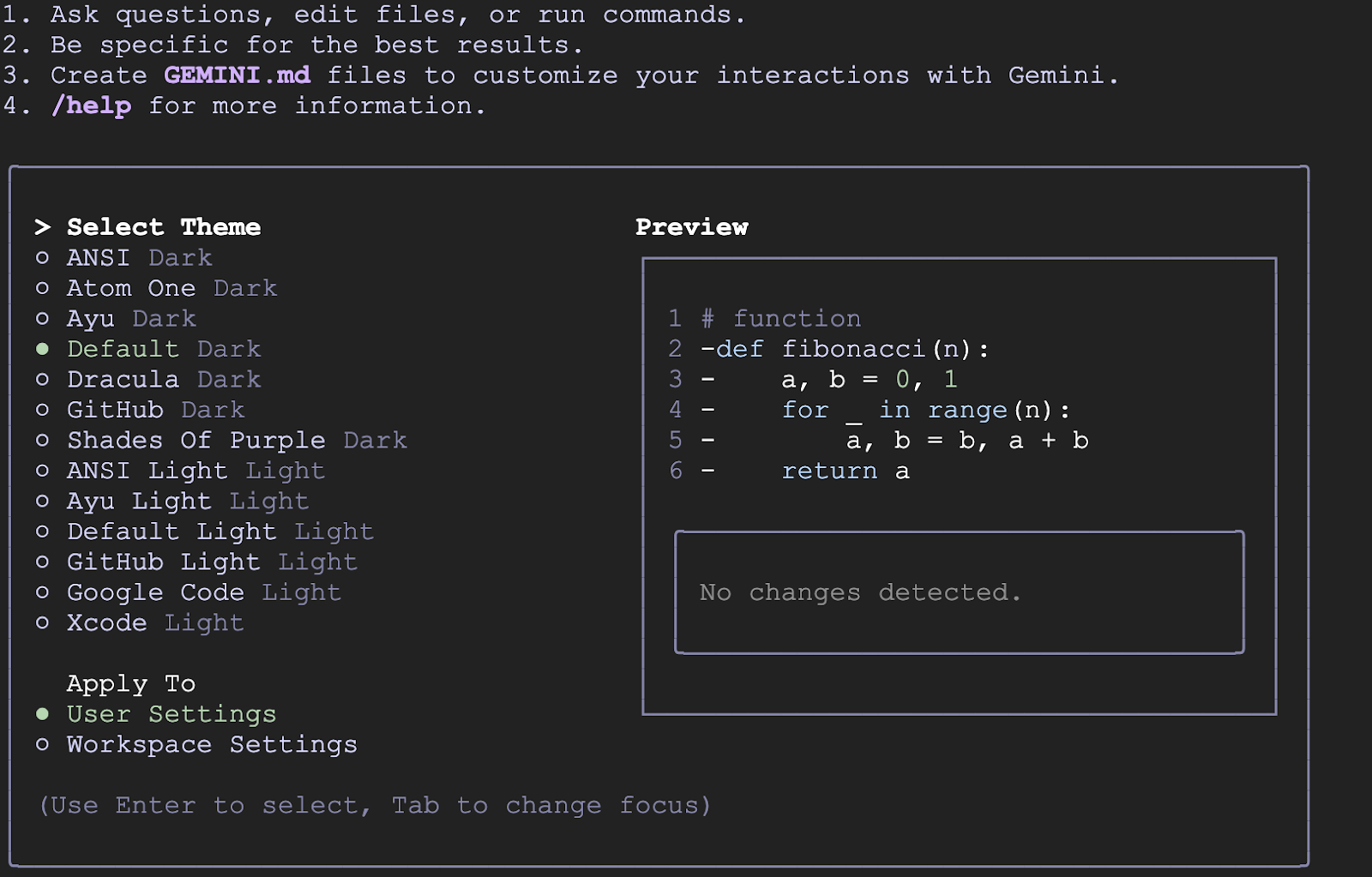Pick the Xcode Light theme

154,623
